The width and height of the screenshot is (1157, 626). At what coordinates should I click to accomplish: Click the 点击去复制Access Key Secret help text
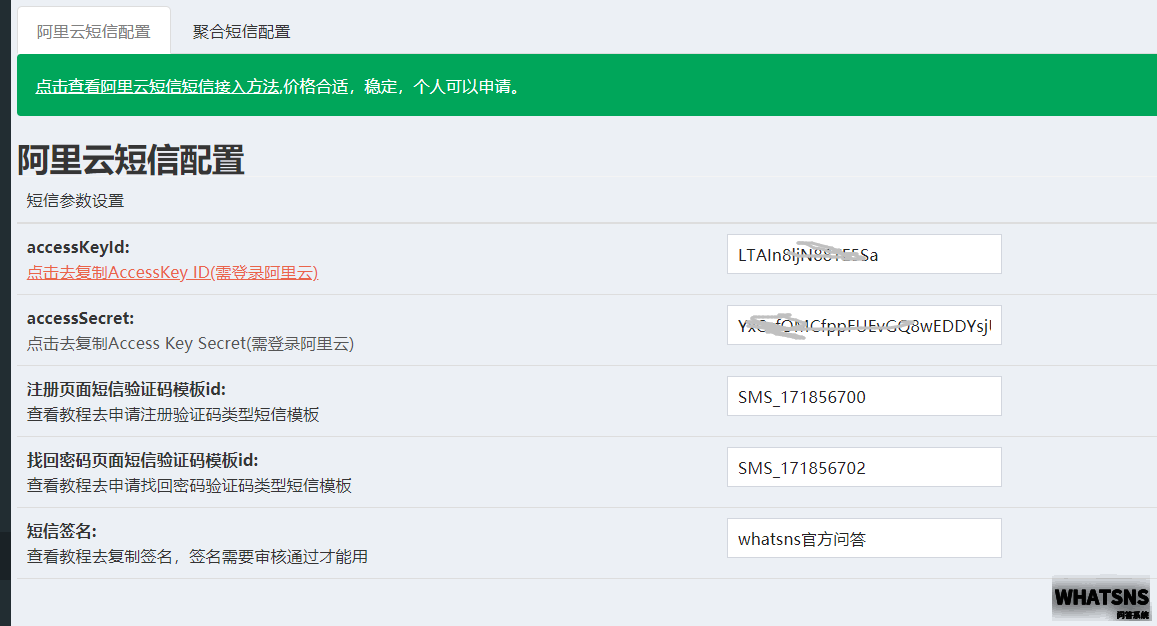click(x=190, y=343)
